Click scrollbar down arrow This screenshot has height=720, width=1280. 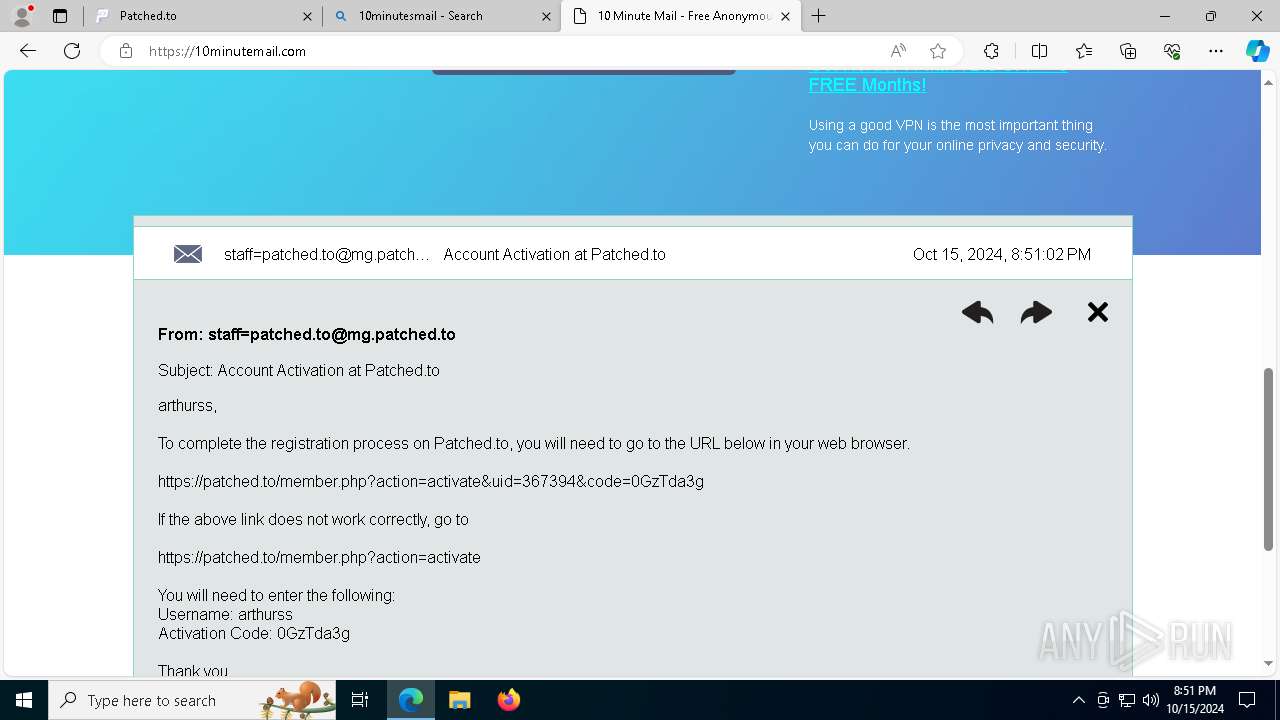coord(1268,664)
